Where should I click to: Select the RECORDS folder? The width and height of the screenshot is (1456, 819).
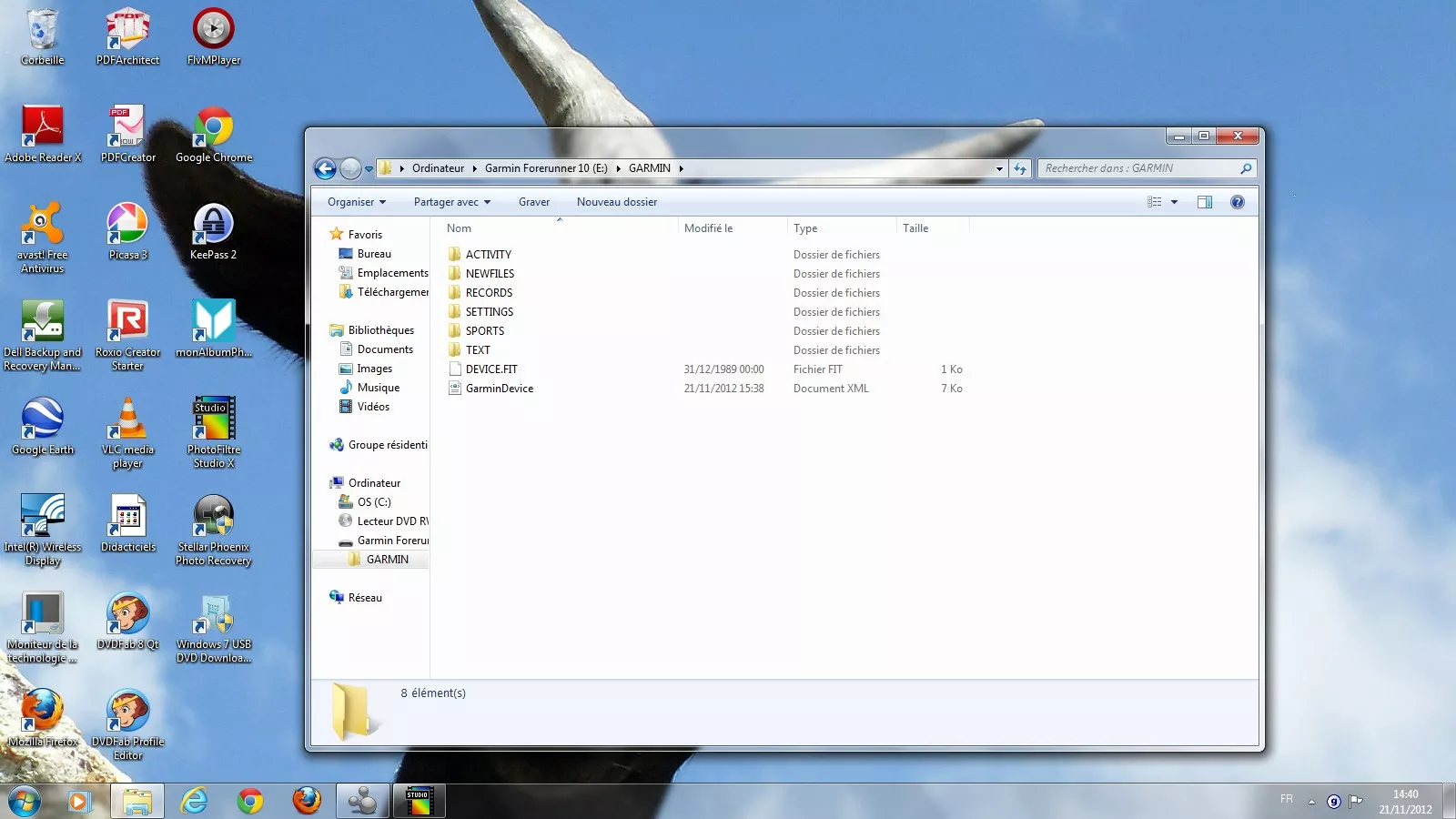[489, 293]
